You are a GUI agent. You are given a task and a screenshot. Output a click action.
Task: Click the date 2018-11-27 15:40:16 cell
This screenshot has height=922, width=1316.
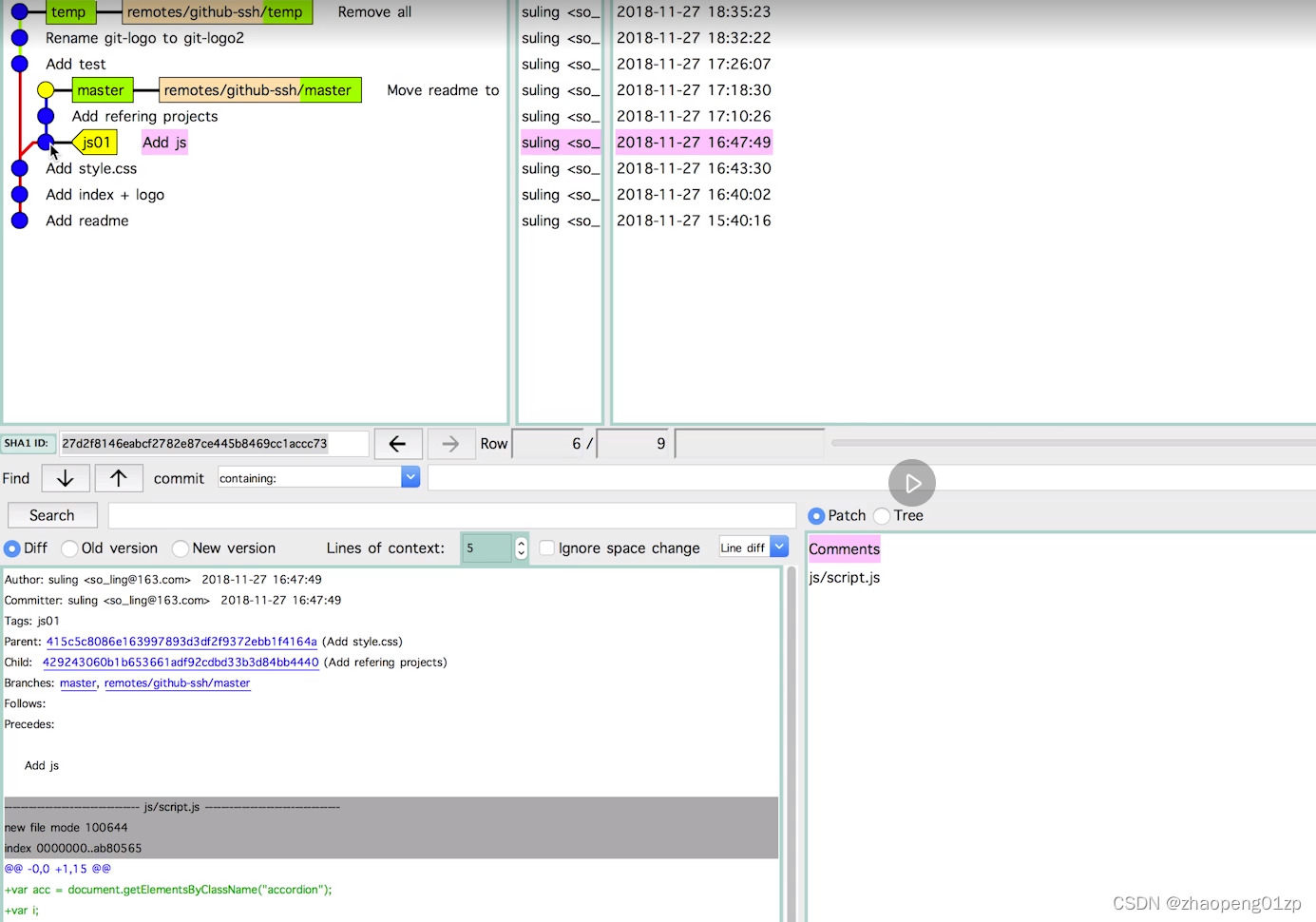694,221
